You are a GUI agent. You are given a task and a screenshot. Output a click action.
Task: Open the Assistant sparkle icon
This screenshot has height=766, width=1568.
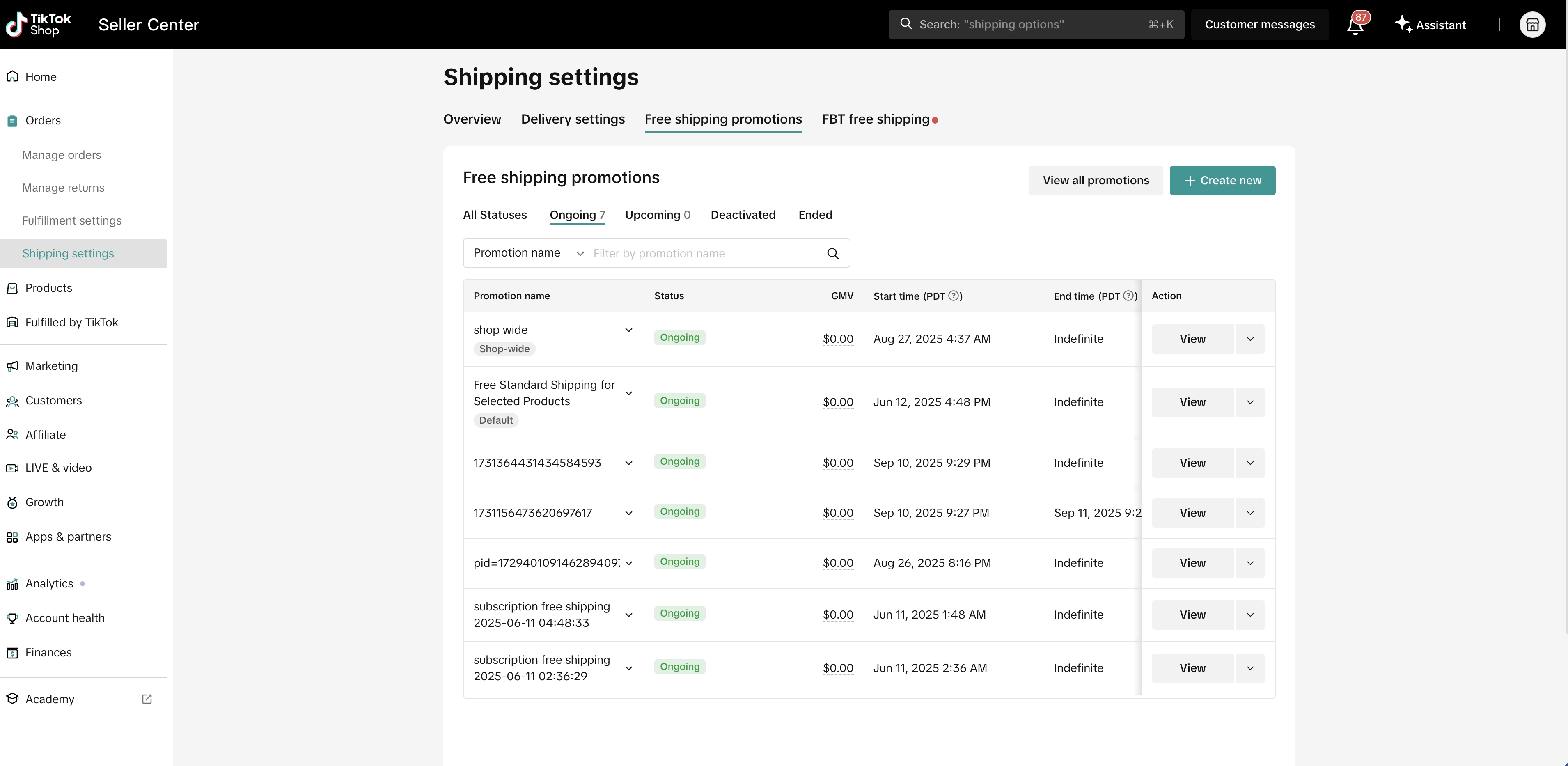(1403, 24)
